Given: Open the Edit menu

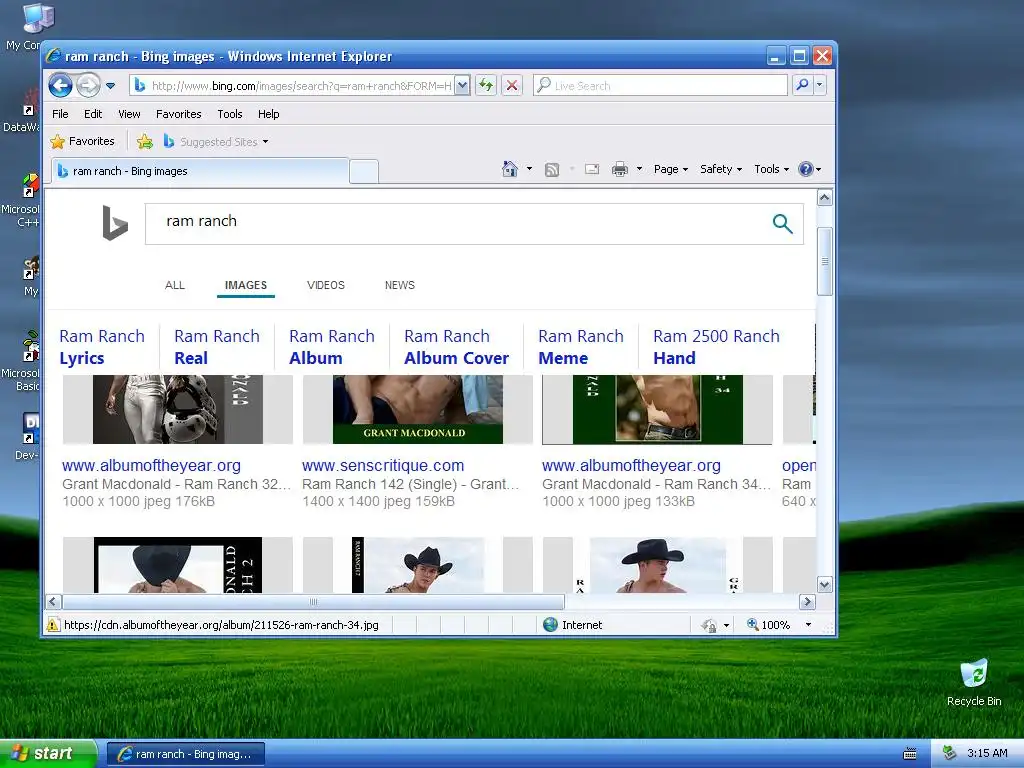Looking at the screenshot, I should point(93,114).
